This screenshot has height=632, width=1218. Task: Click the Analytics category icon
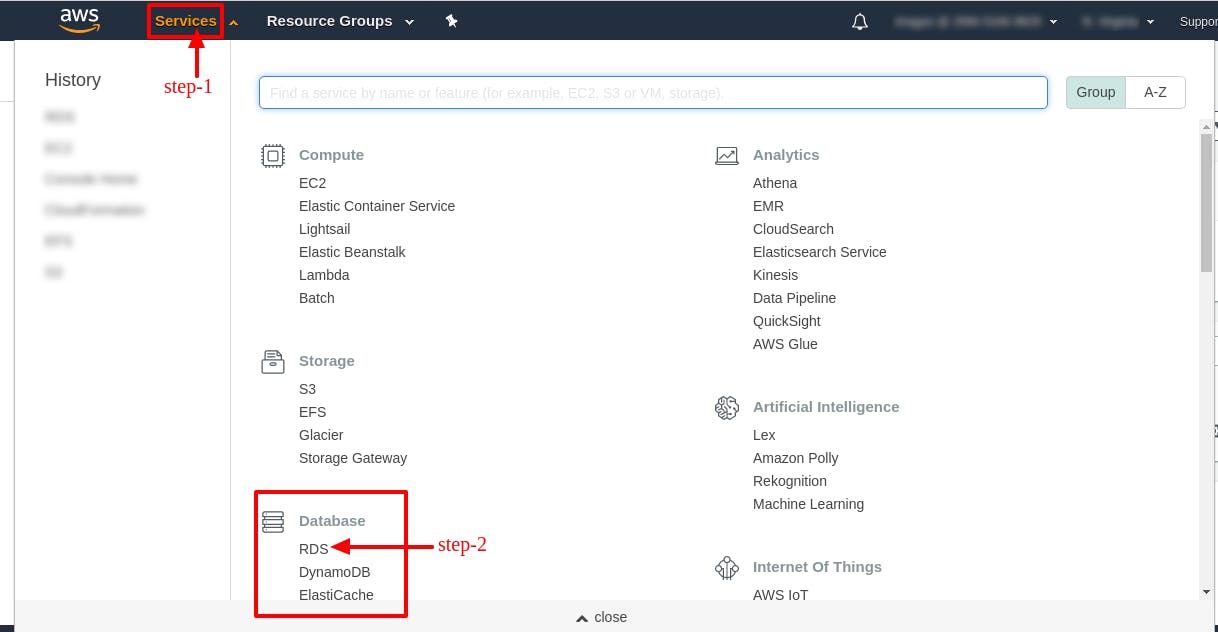(x=727, y=155)
